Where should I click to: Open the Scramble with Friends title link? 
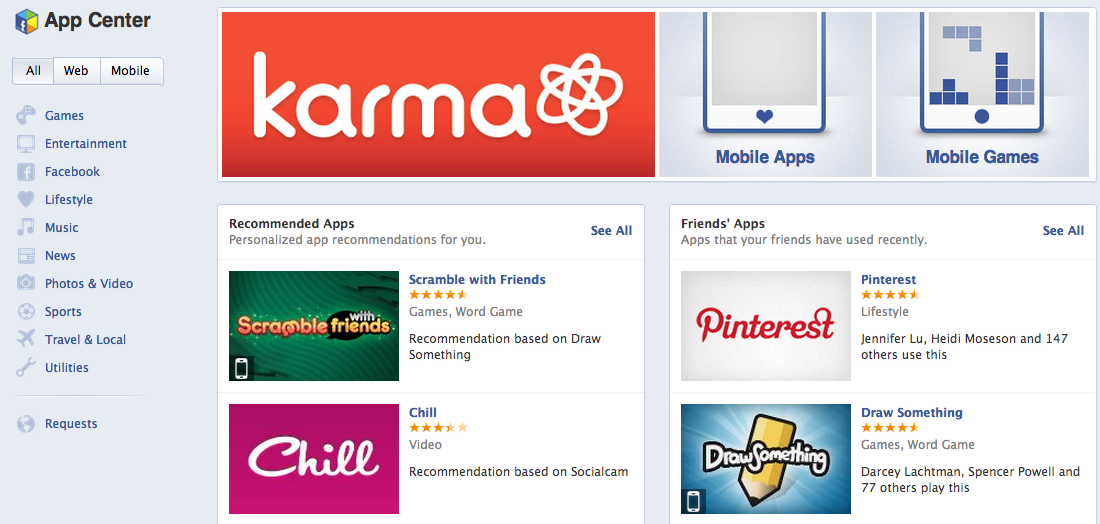coord(477,280)
